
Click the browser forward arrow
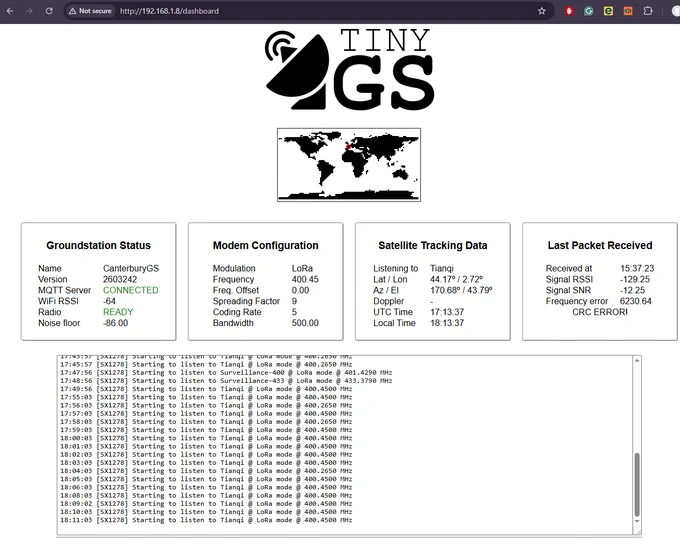tap(29, 11)
